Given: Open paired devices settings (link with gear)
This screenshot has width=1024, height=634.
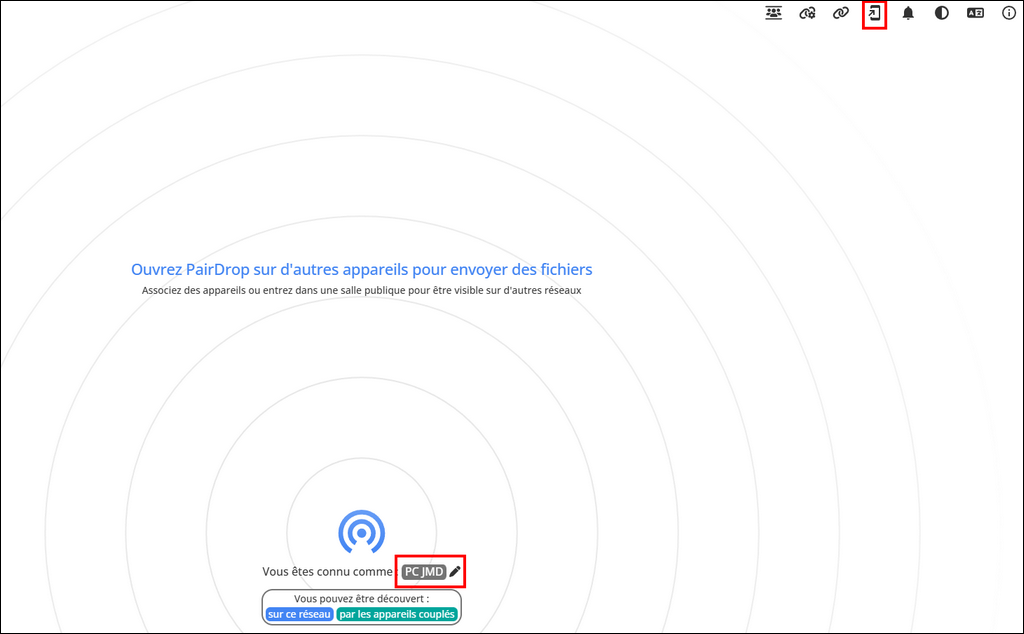Looking at the screenshot, I should click(x=807, y=14).
